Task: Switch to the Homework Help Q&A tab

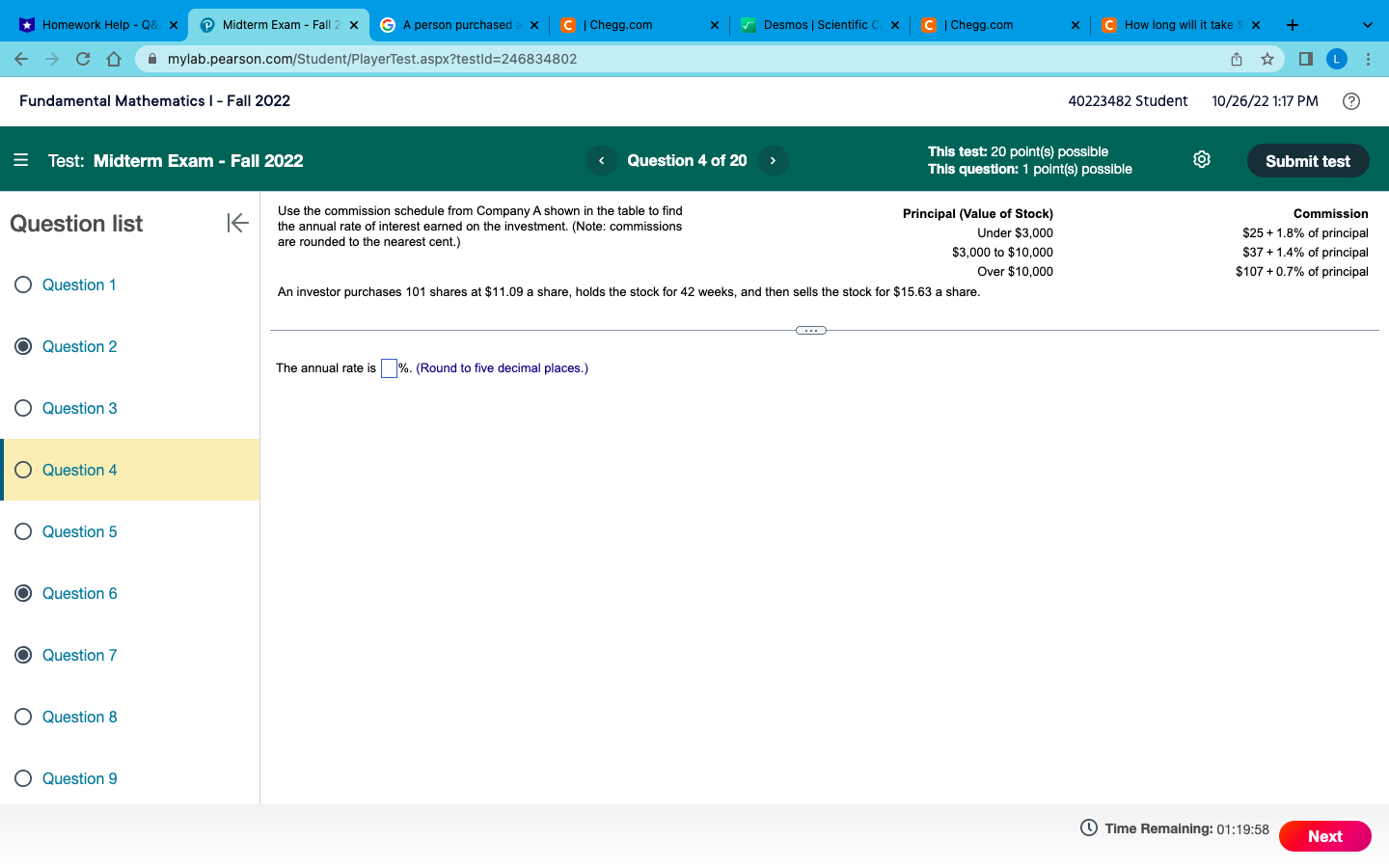Action: point(96,24)
